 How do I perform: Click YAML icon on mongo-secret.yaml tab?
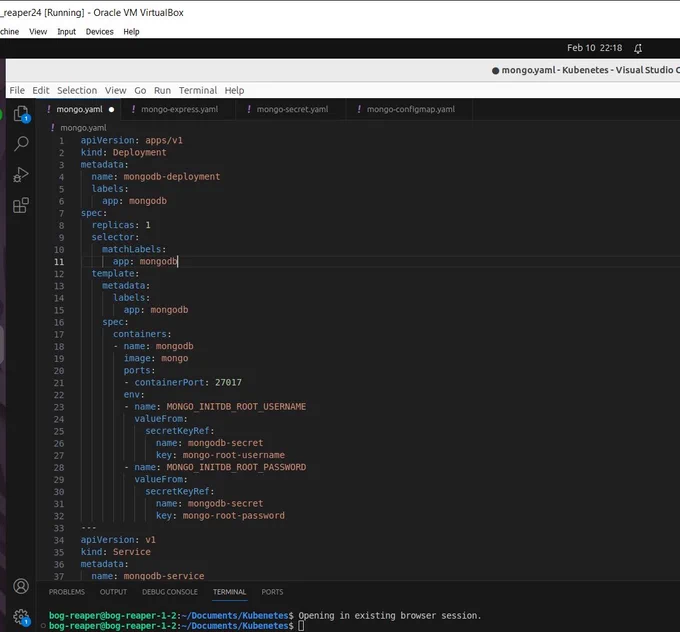coord(248,109)
